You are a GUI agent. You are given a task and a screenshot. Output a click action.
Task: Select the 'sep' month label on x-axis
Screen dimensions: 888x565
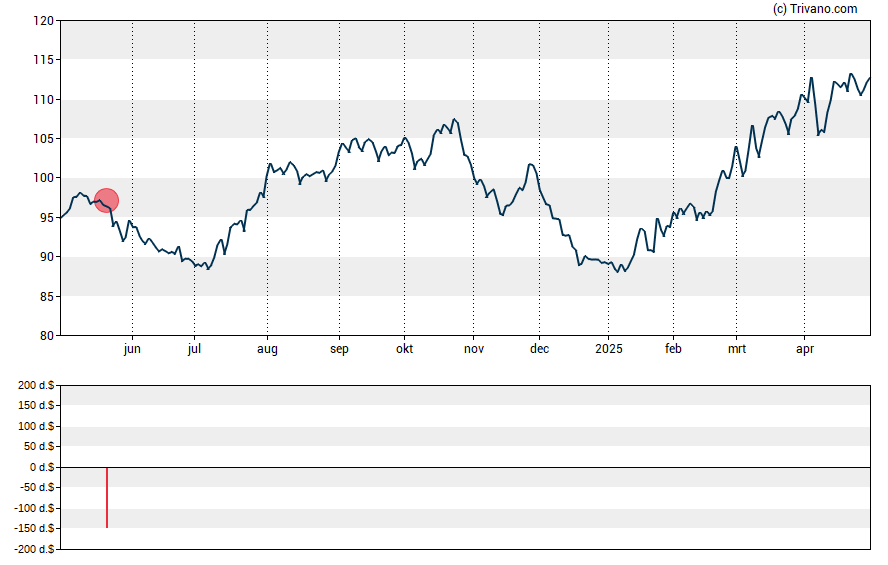click(339, 349)
